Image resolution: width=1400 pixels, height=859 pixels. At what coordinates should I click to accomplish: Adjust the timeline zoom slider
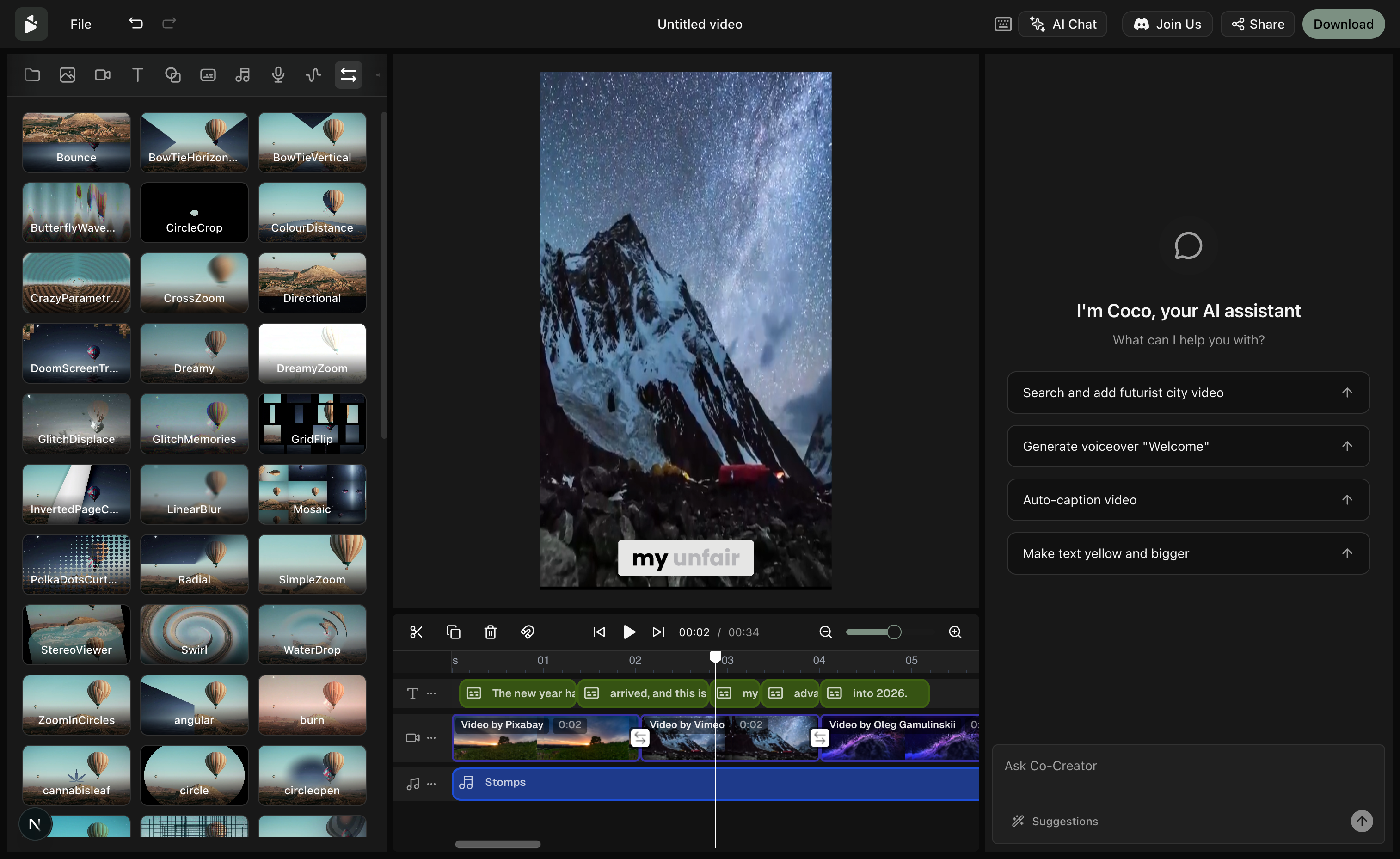tap(874, 631)
